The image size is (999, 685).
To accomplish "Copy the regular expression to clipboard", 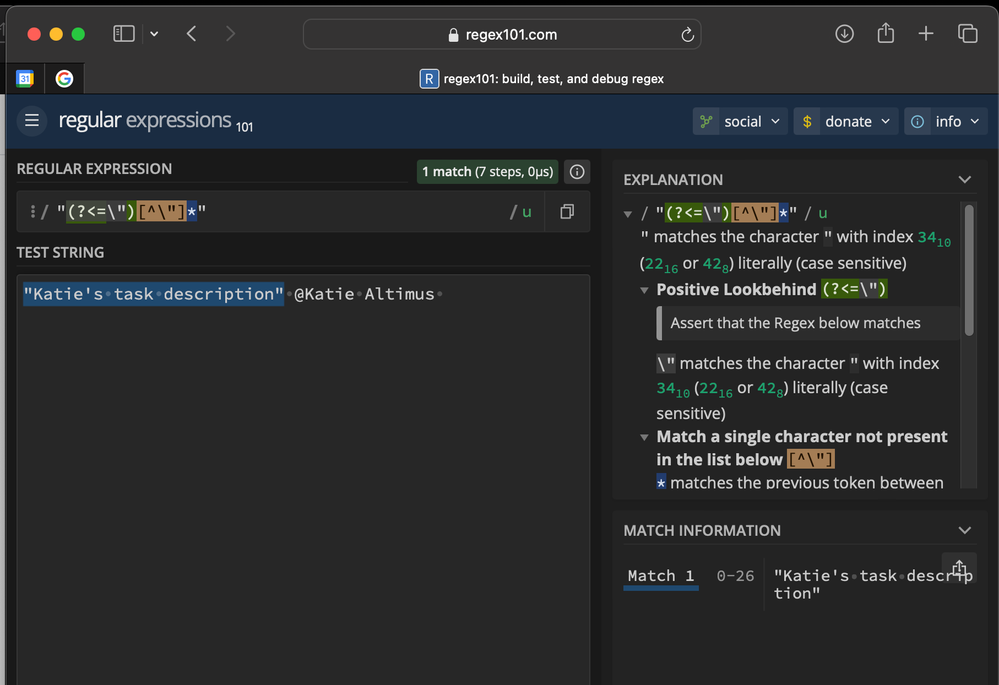I will coord(567,212).
